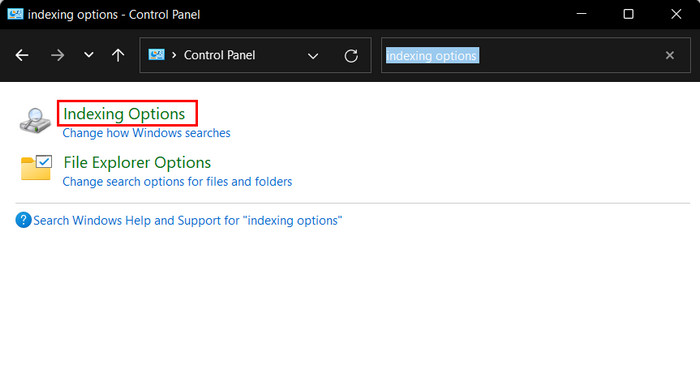700x365 pixels.
Task: Select the Control Panel breadcrumb
Action: [x=219, y=55]
